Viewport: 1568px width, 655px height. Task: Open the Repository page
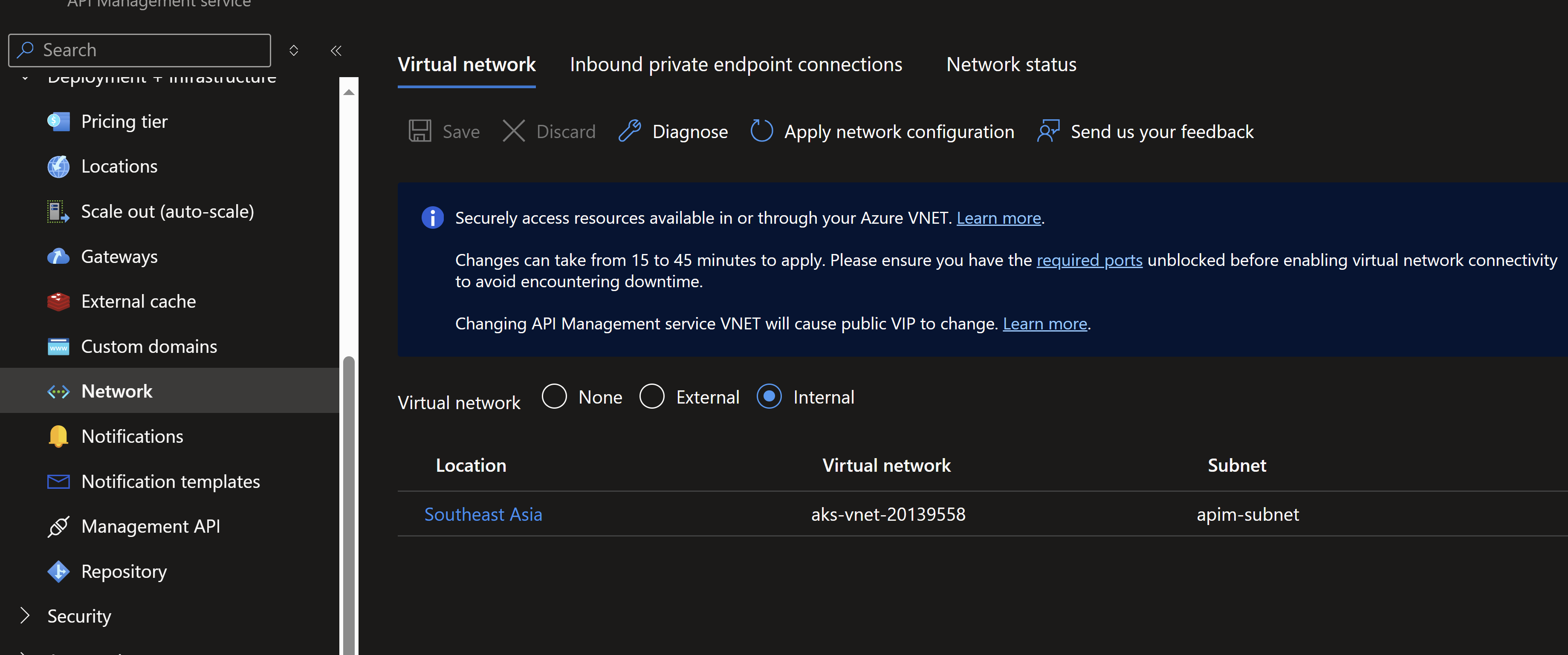(124, 571)
